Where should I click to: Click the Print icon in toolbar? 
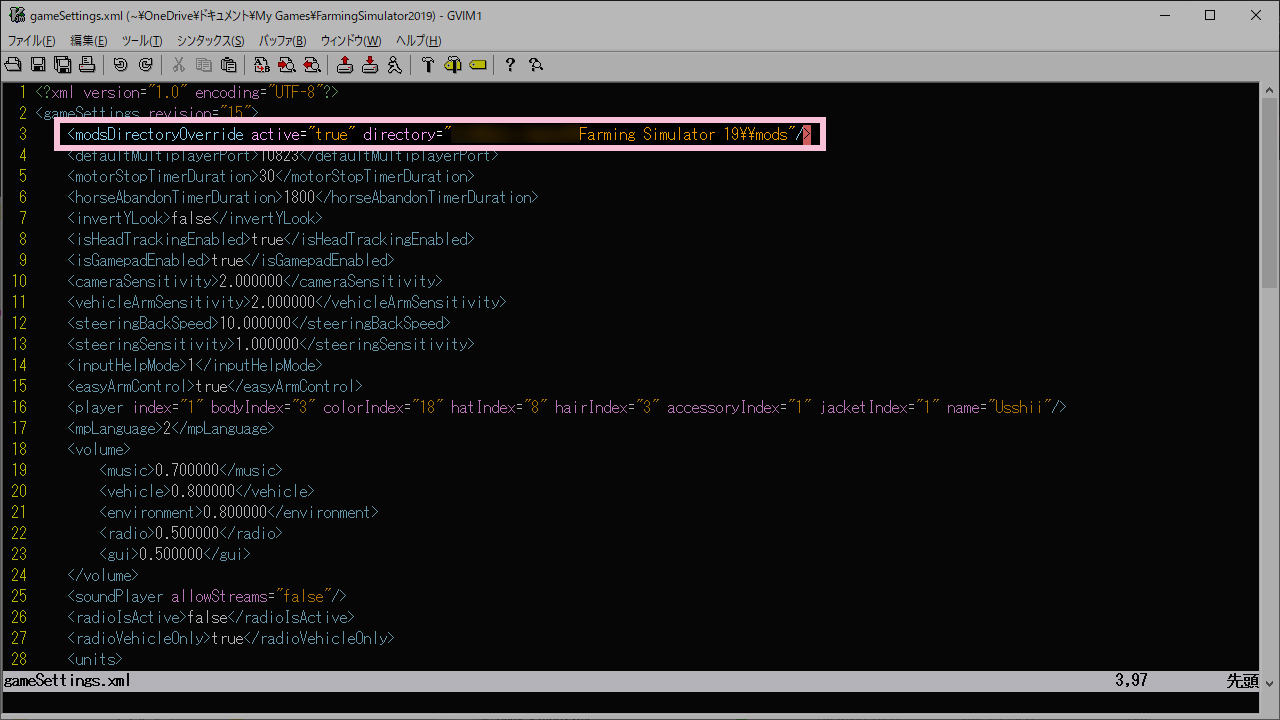pos(87,65)
